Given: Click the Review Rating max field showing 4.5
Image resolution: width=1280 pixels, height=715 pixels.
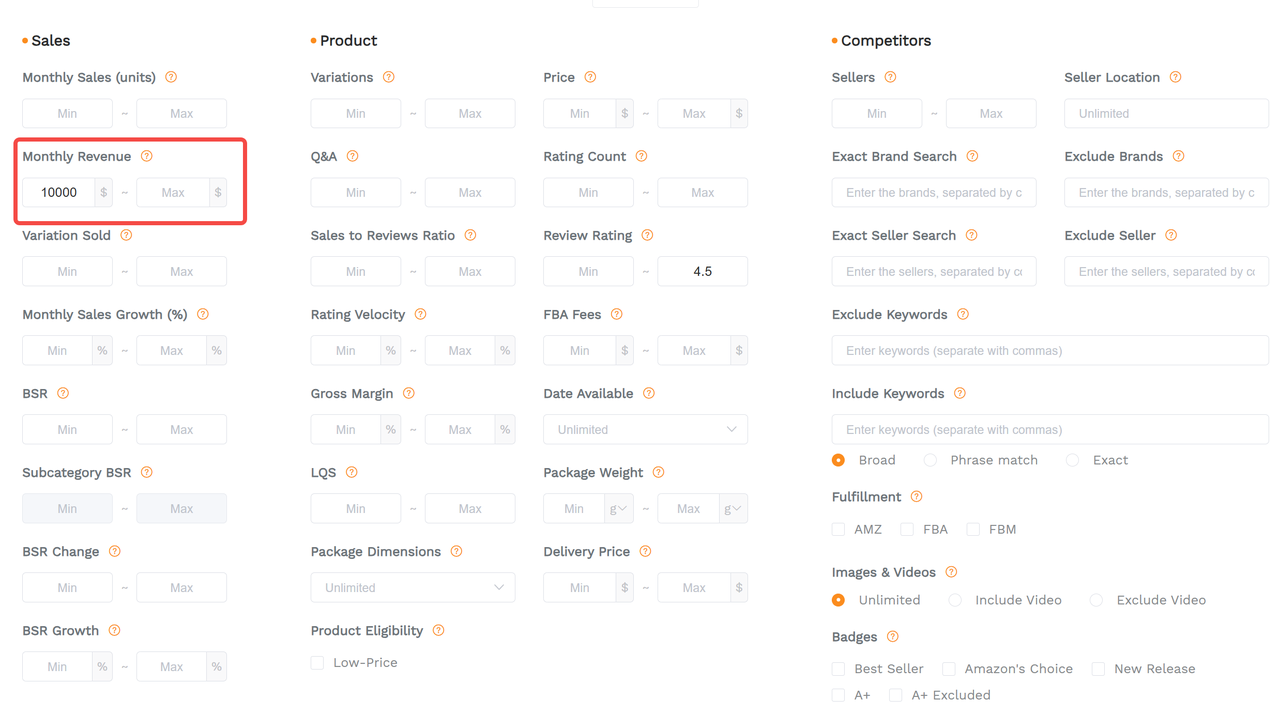Looking at the screenshot, I should click(703, 271).
